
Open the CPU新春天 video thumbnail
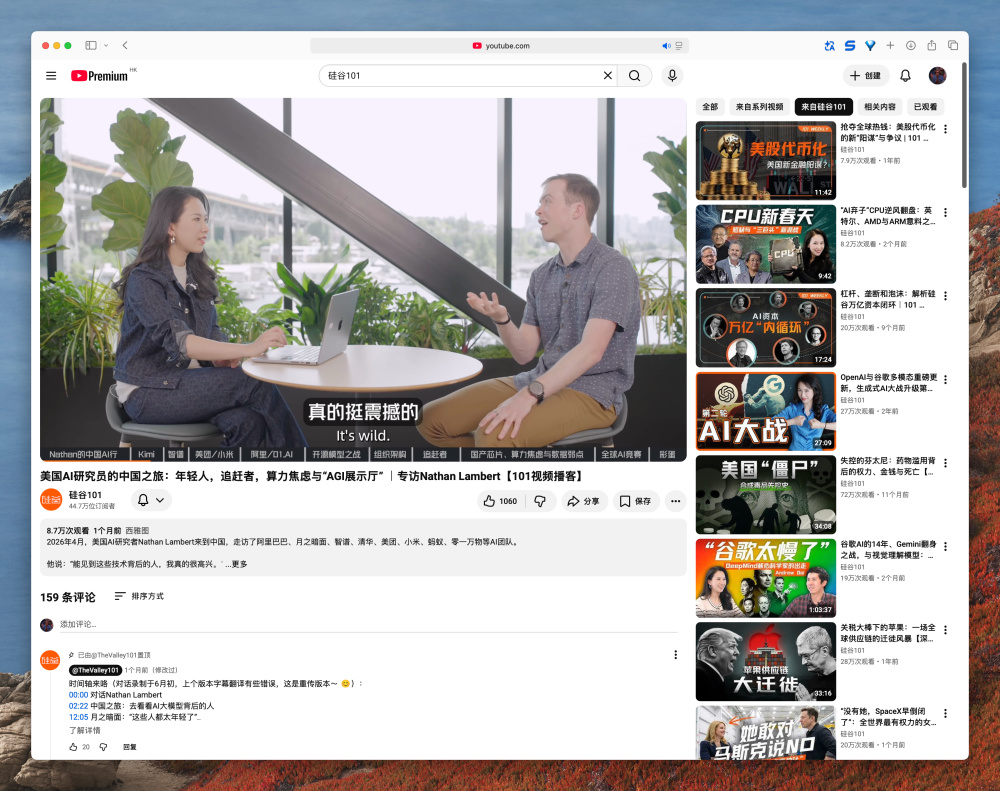[x=765, y=244]
